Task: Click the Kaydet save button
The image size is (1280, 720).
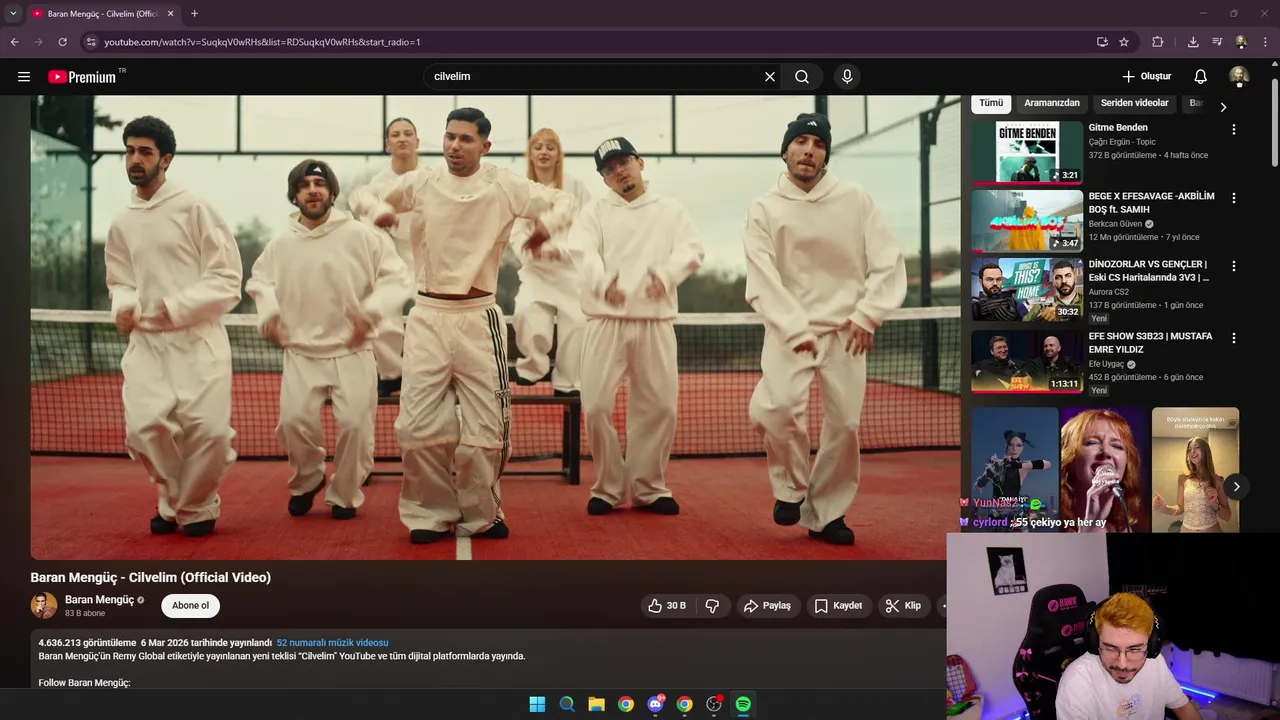Action: [x=838, y=605]
